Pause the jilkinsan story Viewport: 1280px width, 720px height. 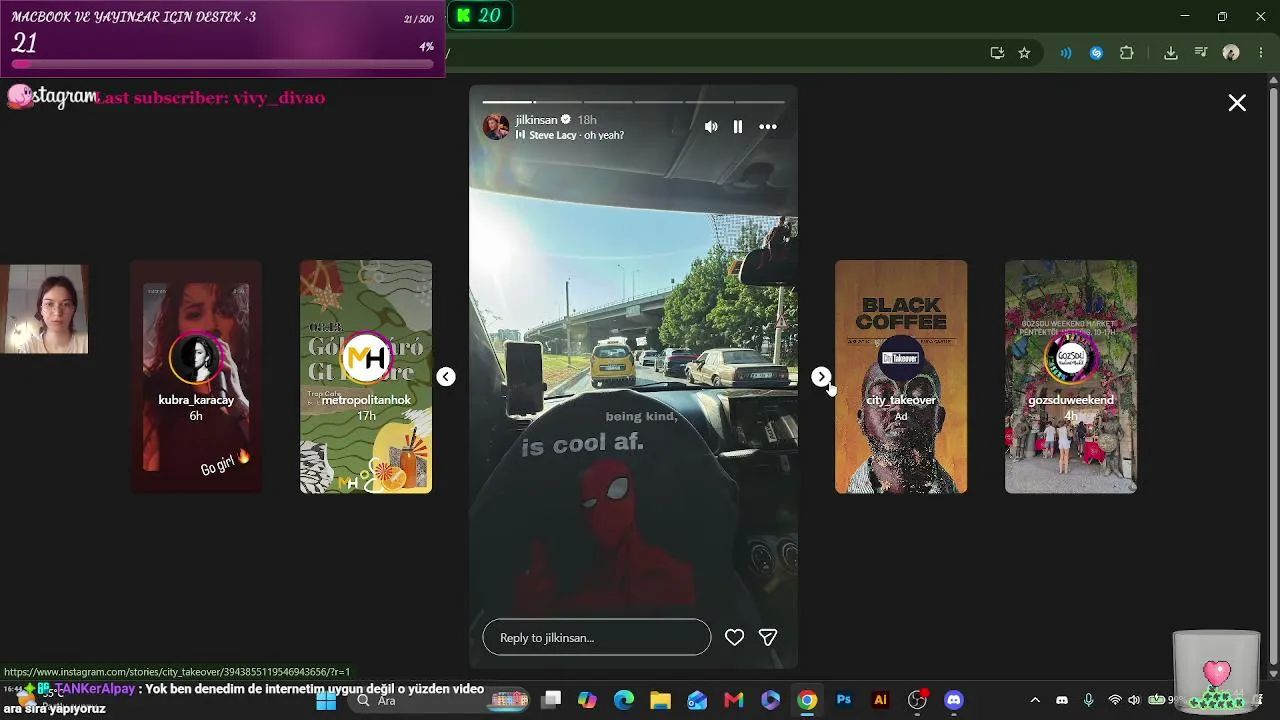(738, 127)
